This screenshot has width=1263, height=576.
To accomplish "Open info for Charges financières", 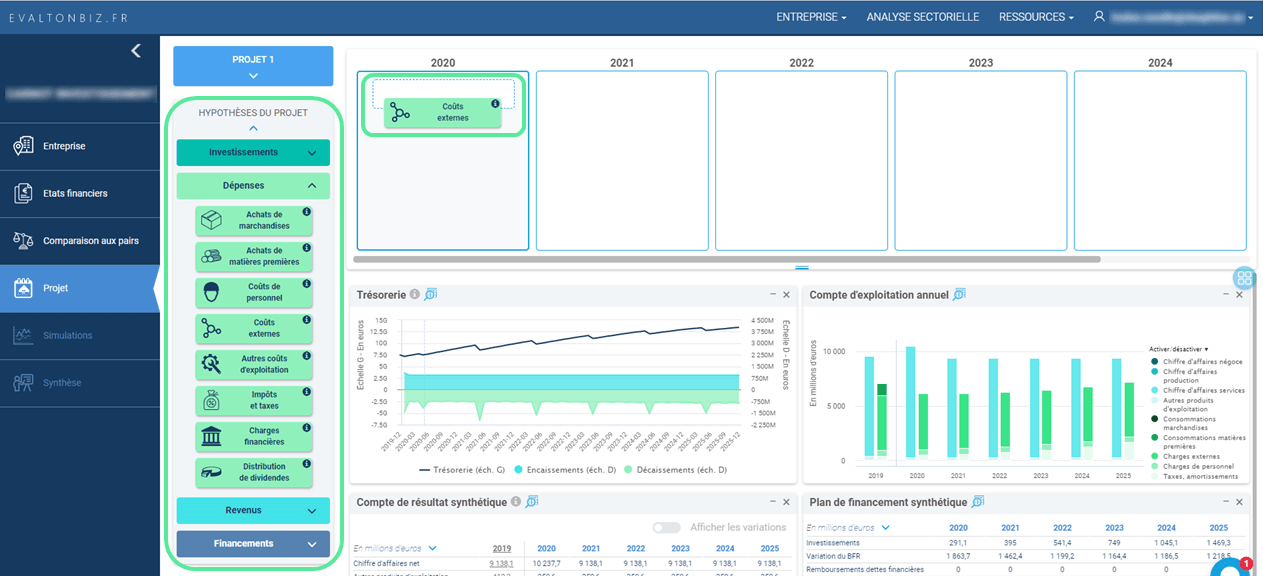I will click(307, 428).
